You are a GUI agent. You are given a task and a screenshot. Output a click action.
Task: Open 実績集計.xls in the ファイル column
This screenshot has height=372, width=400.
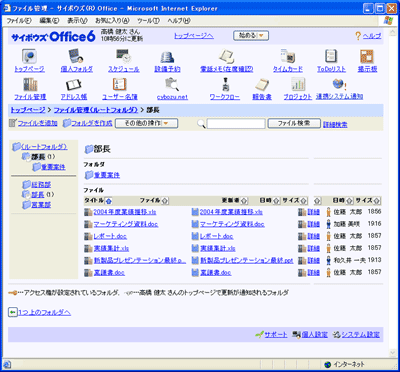pos(218,248)
